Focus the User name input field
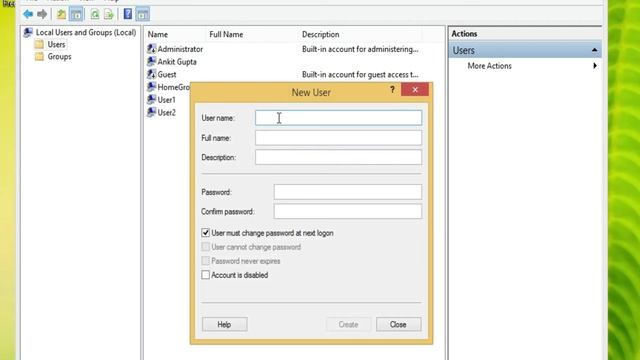This screenshot has width=640, height=360. (x=338, y=118)
